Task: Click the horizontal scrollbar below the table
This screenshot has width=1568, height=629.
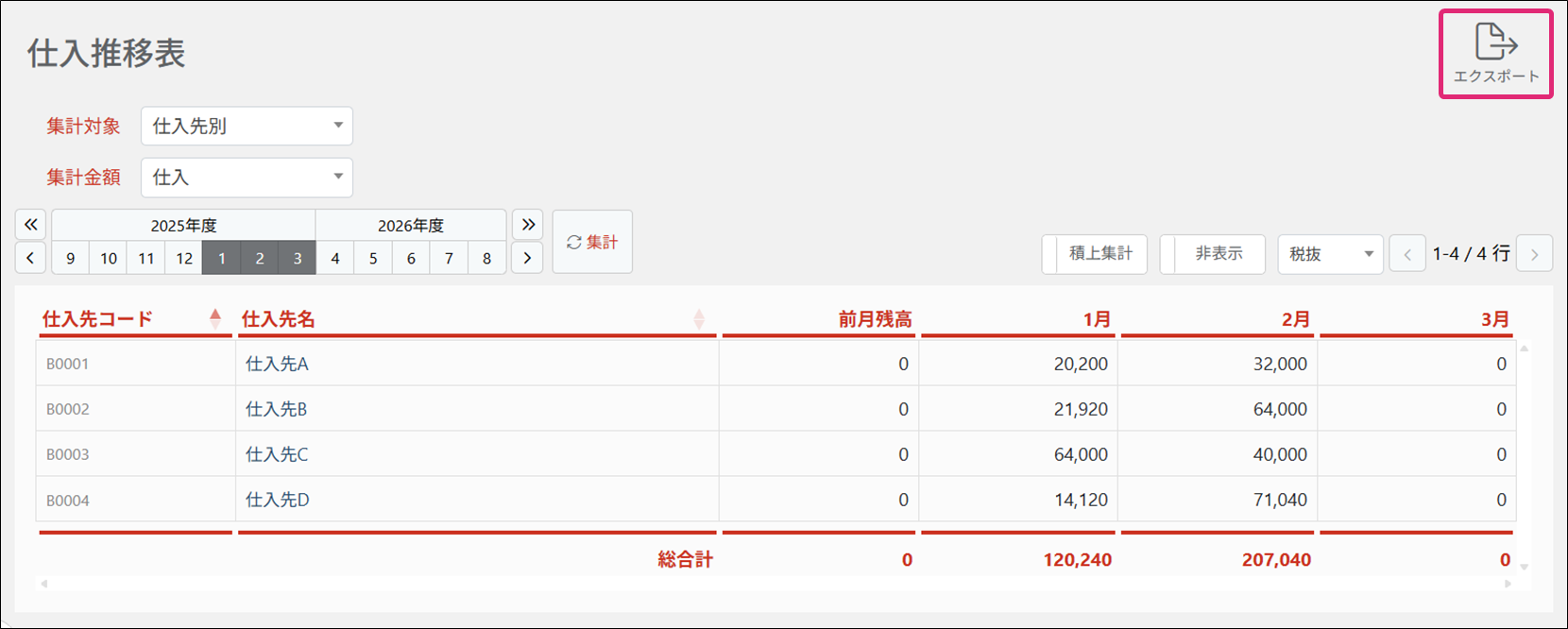Action: (775, 584)
